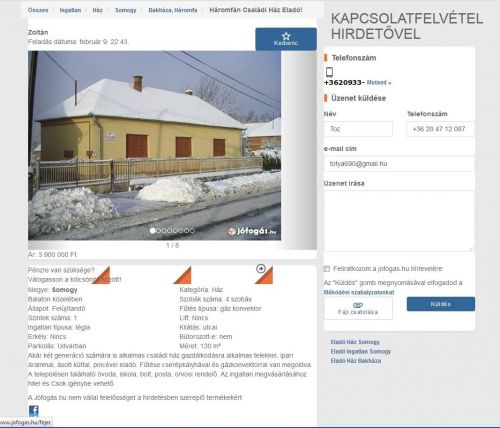Select the first gallery dot indicator

(153, 230)
